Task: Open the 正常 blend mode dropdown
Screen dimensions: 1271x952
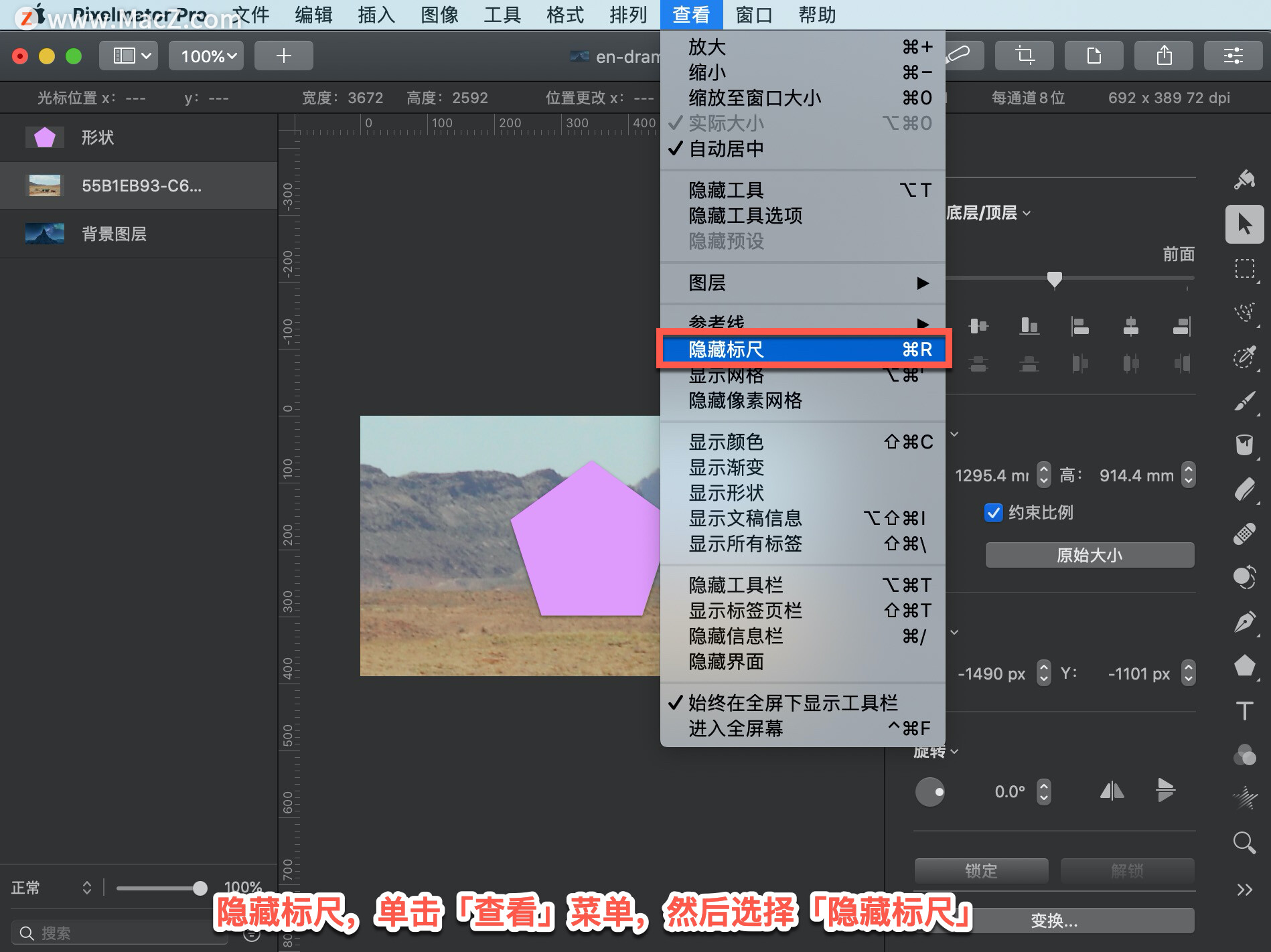Action: pyautogui.click(x=51, y=888)
